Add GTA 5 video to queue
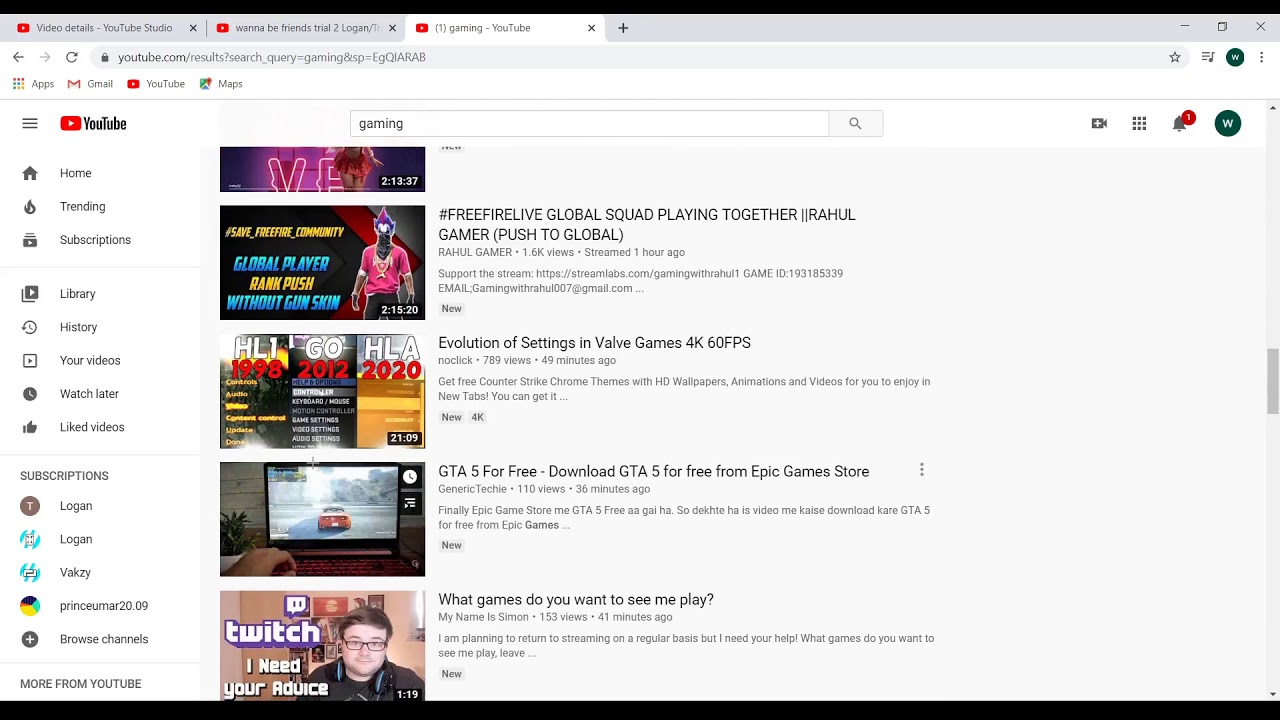The width and height of the screenshot is (1280, 720). [x=410, y=503]
